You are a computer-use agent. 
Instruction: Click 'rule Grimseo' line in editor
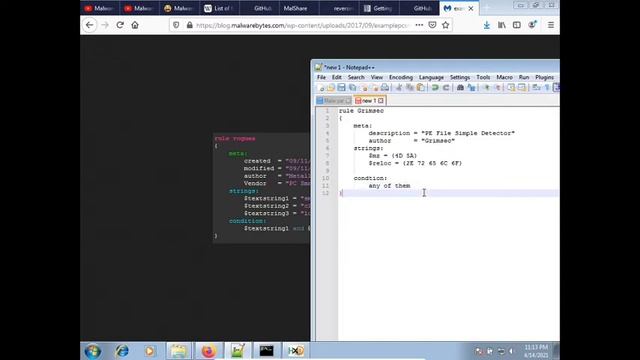click(x=361, y=111)
